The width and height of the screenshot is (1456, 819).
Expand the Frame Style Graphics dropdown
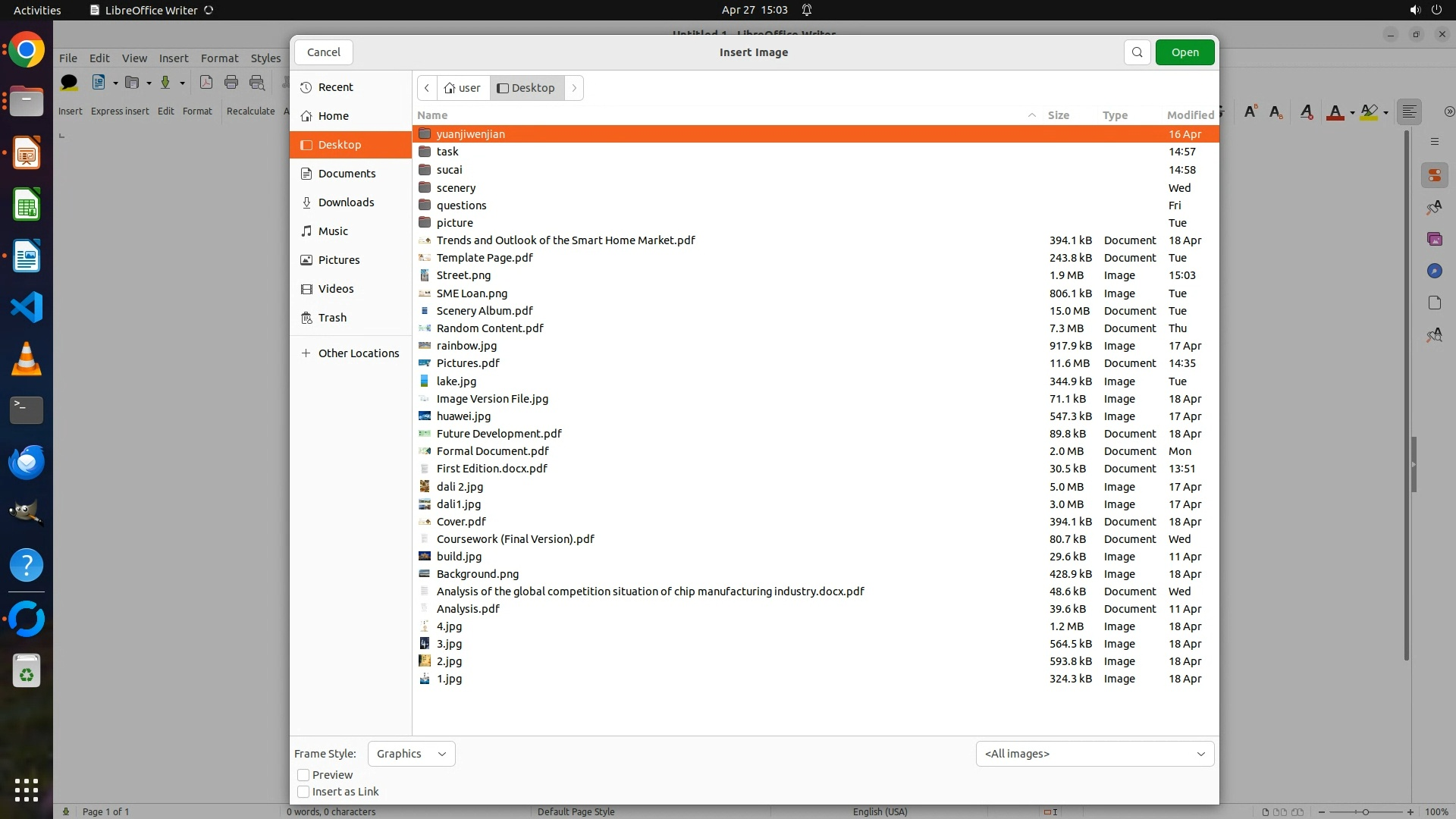click(x=411, y=754)
